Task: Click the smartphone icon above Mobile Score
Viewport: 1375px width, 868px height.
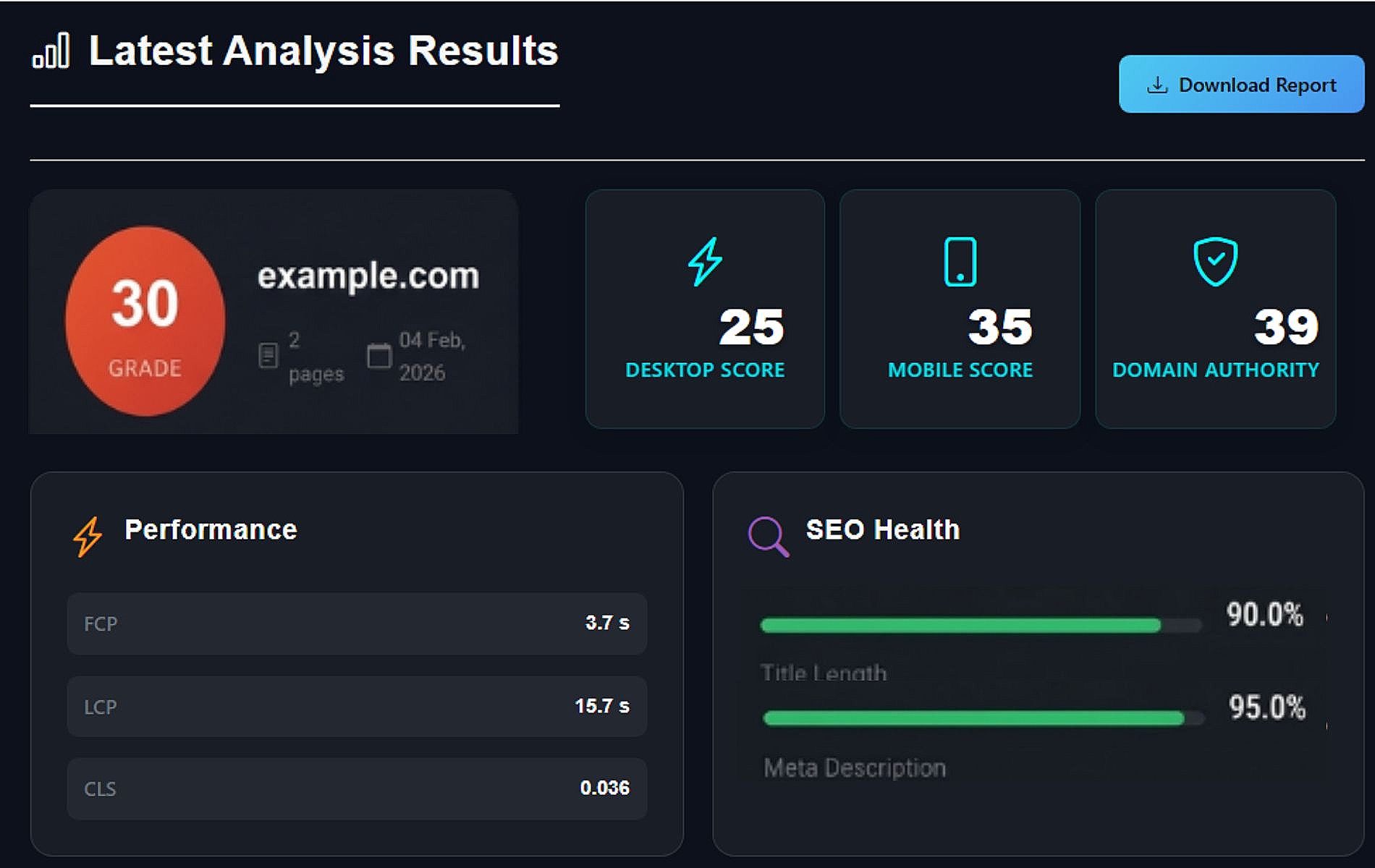Action: point(960,261)
